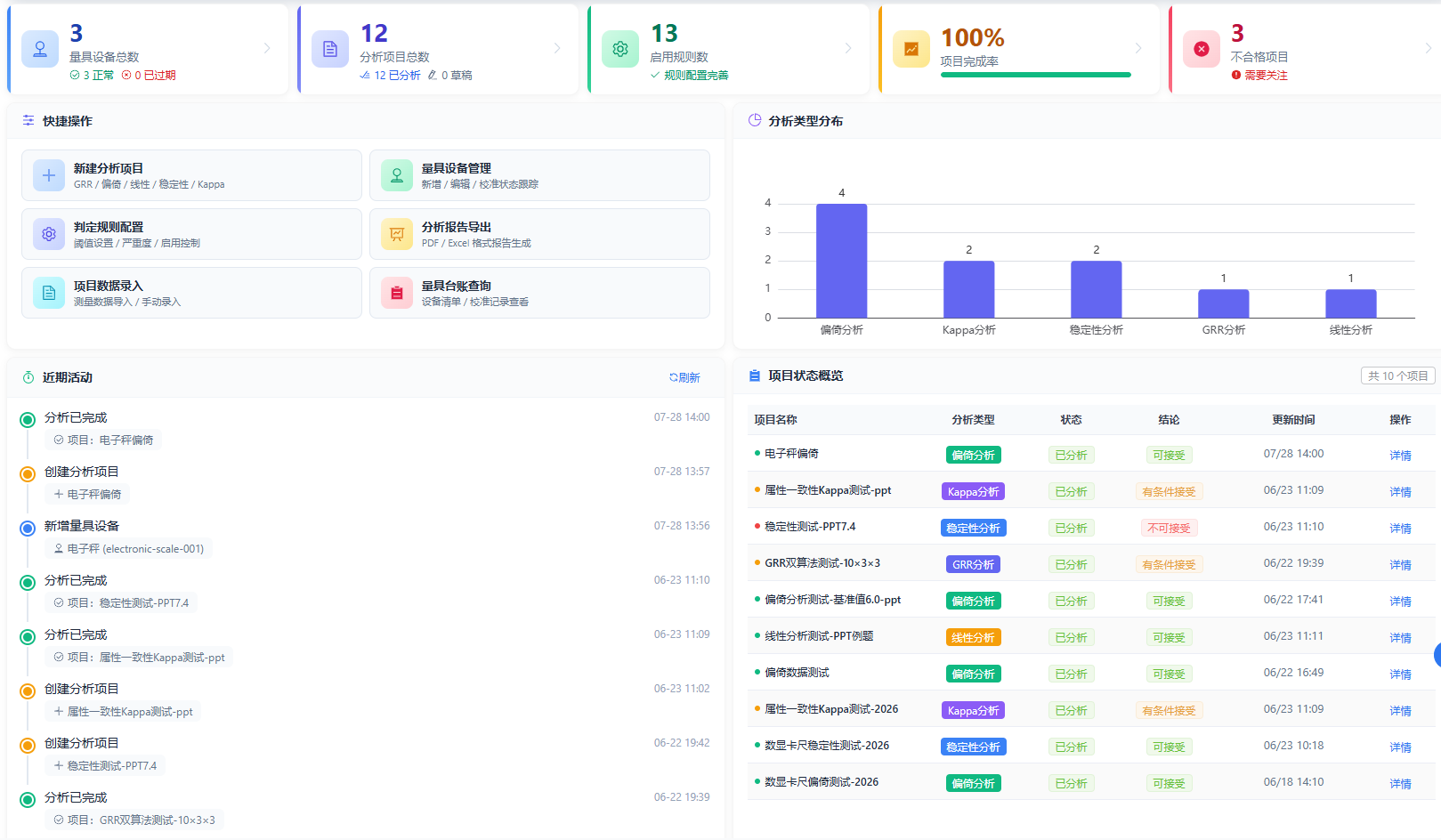
Task: Click the 项目数据录入 document icon
Action: click(49, 293)
